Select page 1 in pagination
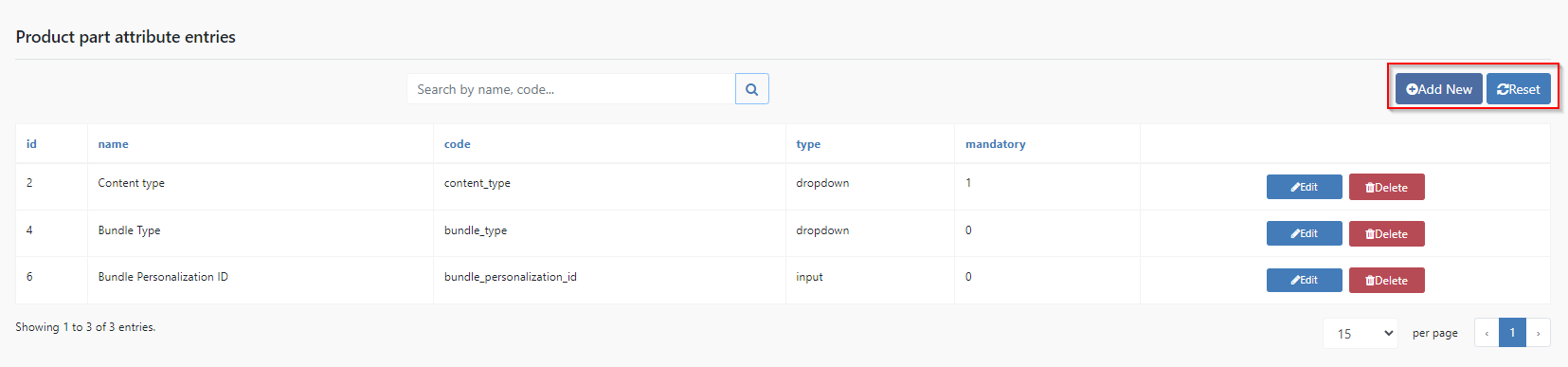The height and width of the screenshot is (367, 1568). click(x=1512, y=333)
